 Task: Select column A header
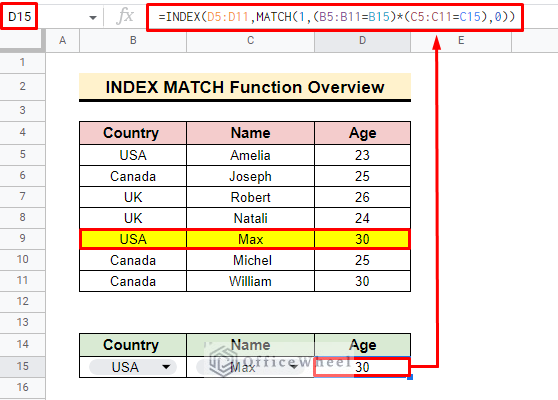point(63,41)
